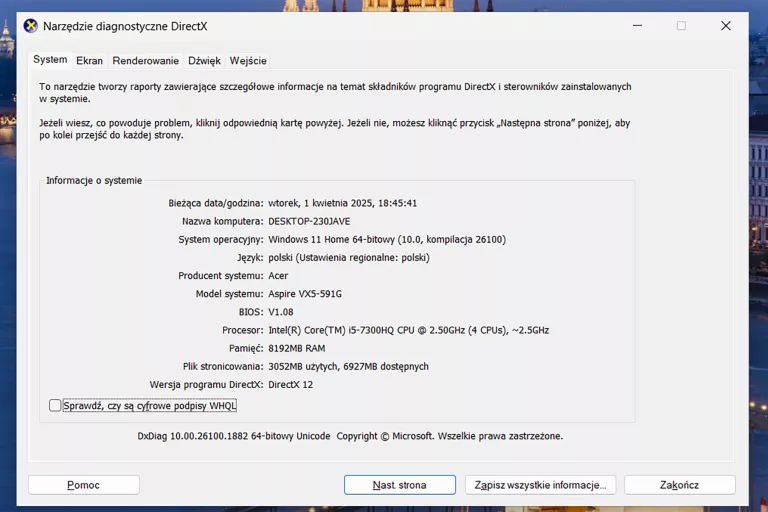Enable the WHQL digital signatures checkbox
The image size is (768, 512).
(x=55, y=405)
